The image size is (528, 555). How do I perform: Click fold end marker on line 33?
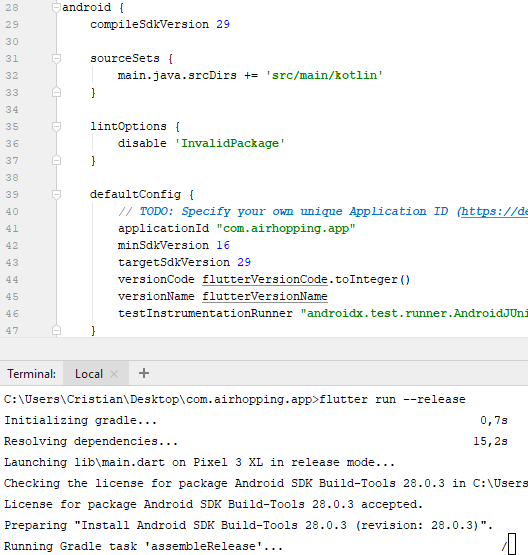click(x=56, y=92)
